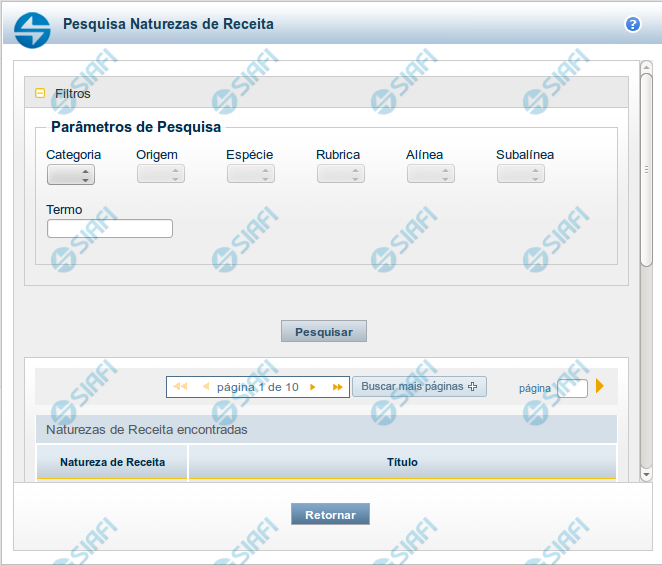The height and width of the screenshot is (565, 662).
Task: Click the SIAFI logo icon in header
Action: click(32, 28)
